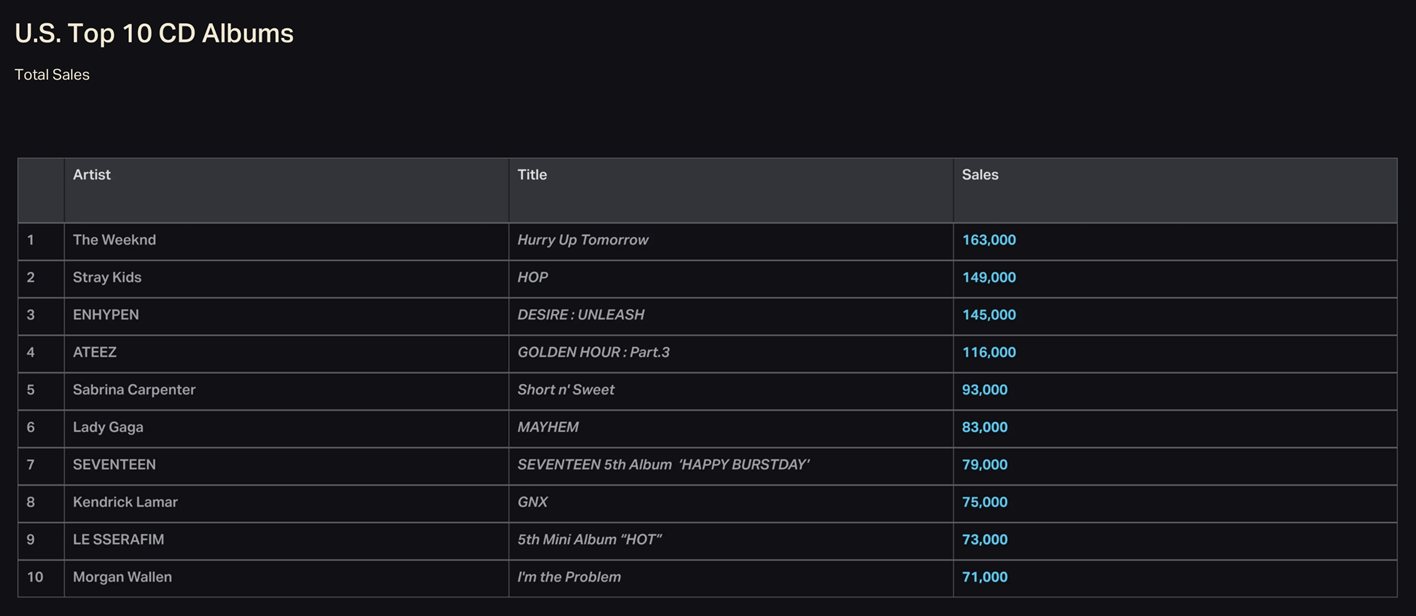Select the SEVENTEEN artist cell
Screen dimensions: 1416x616
[286, 466]
